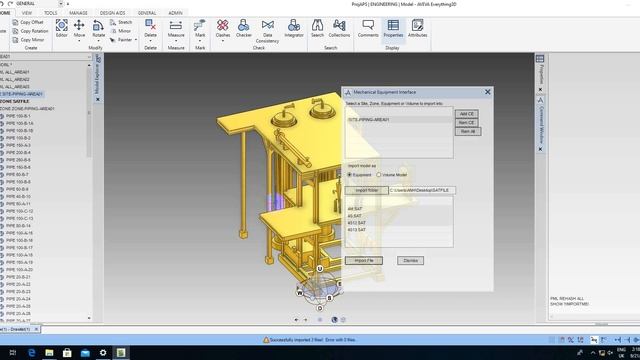The height and width of the screenshot is (360, 640).
Task: Click the Rem CE button
Action: click(467, 122)
